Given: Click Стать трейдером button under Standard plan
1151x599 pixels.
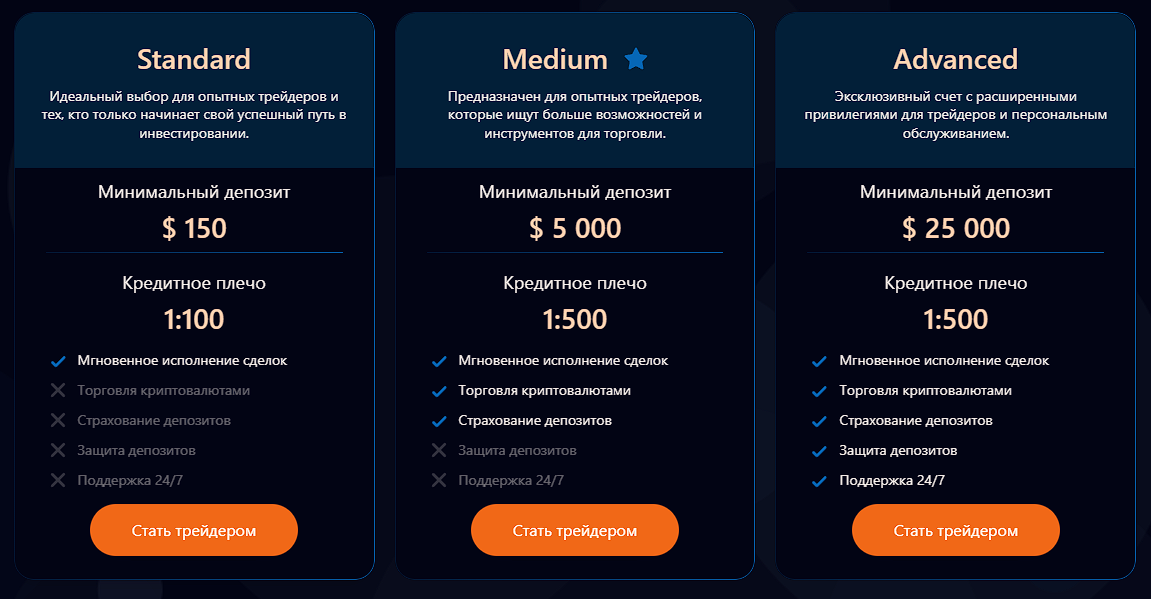Looking at the screenshot, I should (x=194, y=530).
